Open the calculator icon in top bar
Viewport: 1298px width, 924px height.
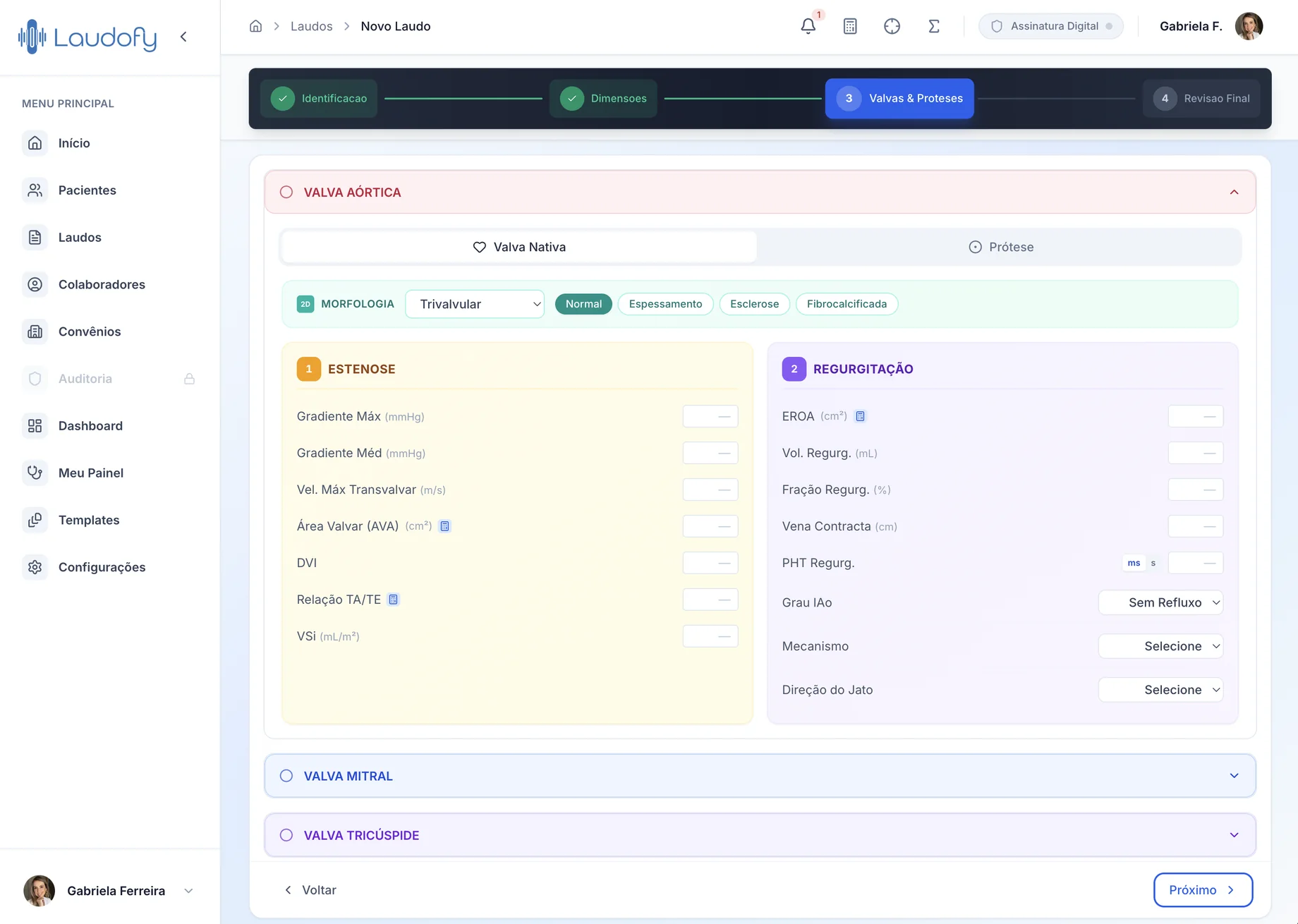tap(850, 26)
